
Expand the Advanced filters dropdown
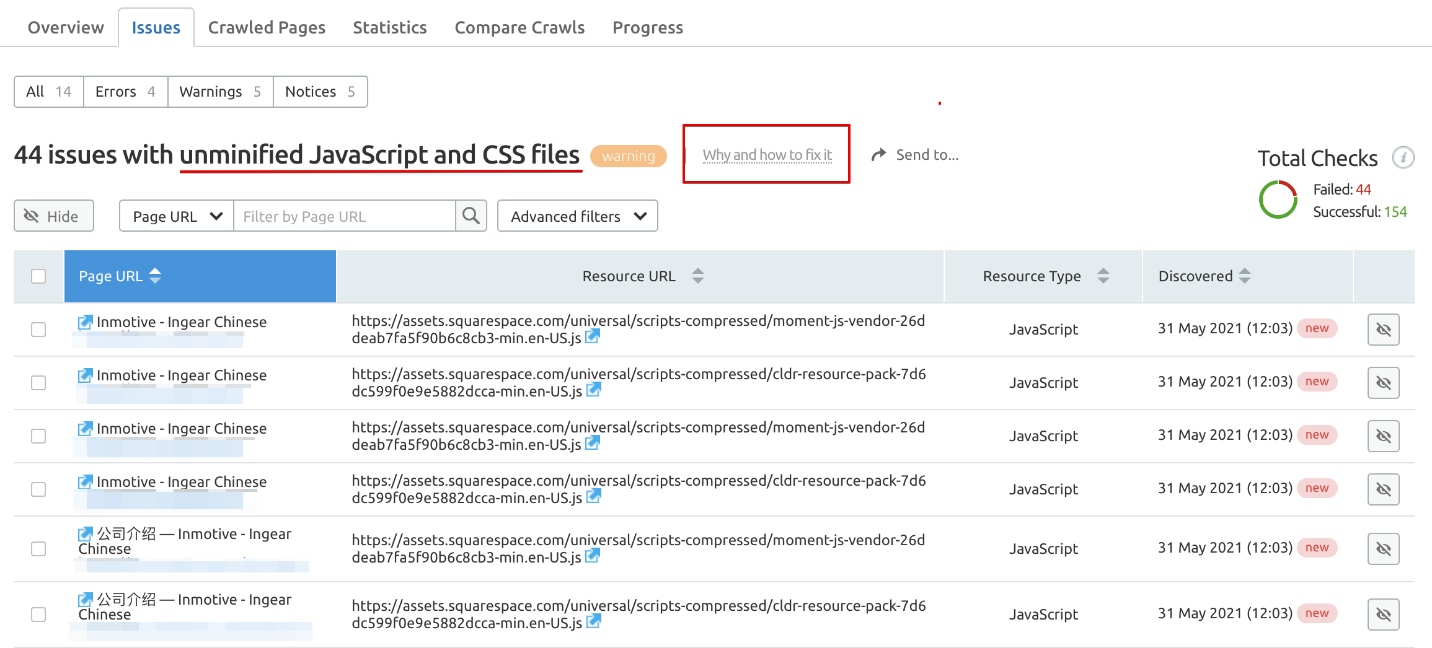(577, 215)
